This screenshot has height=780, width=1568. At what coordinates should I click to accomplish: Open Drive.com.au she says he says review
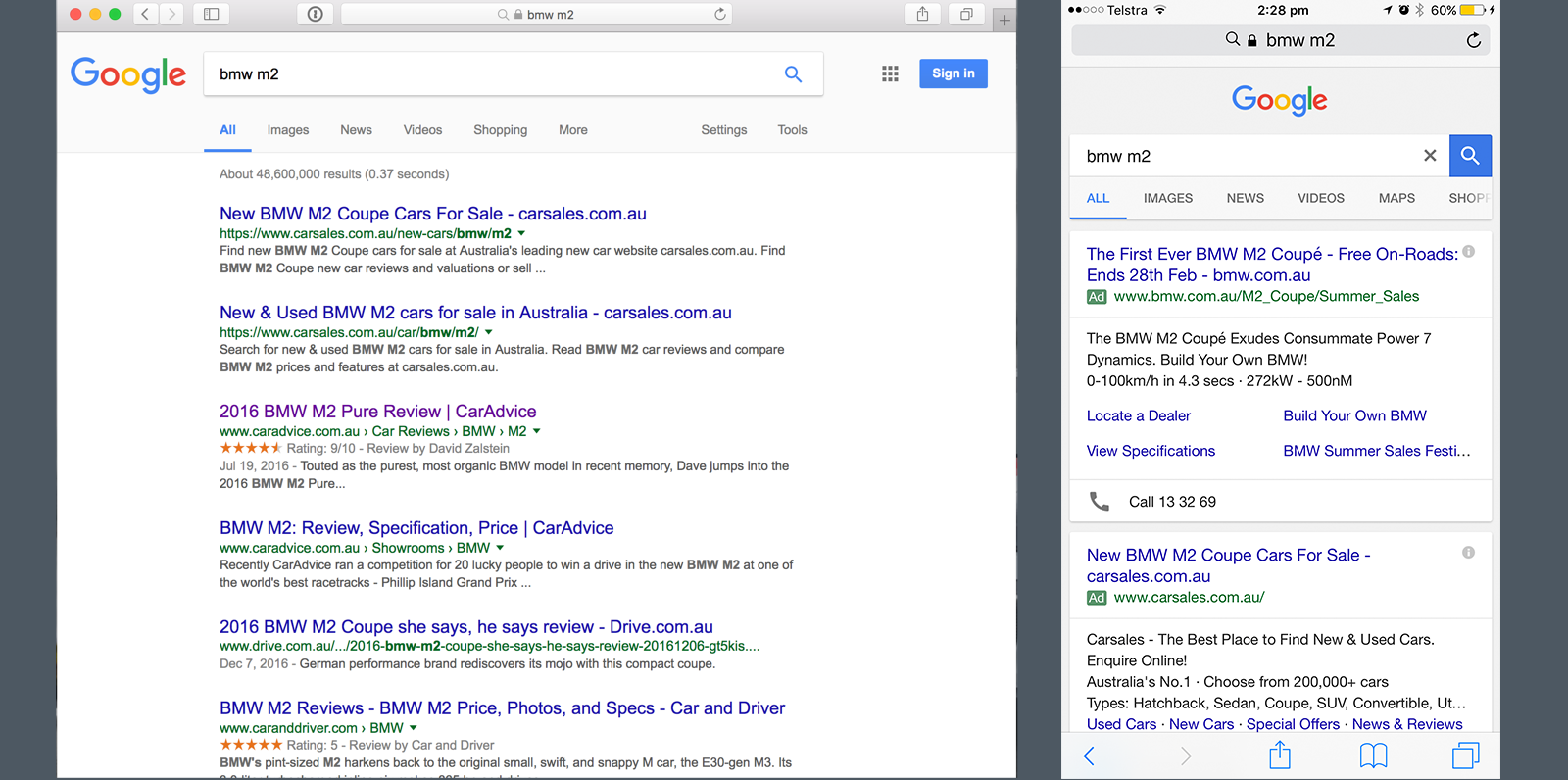pos(466,627)
